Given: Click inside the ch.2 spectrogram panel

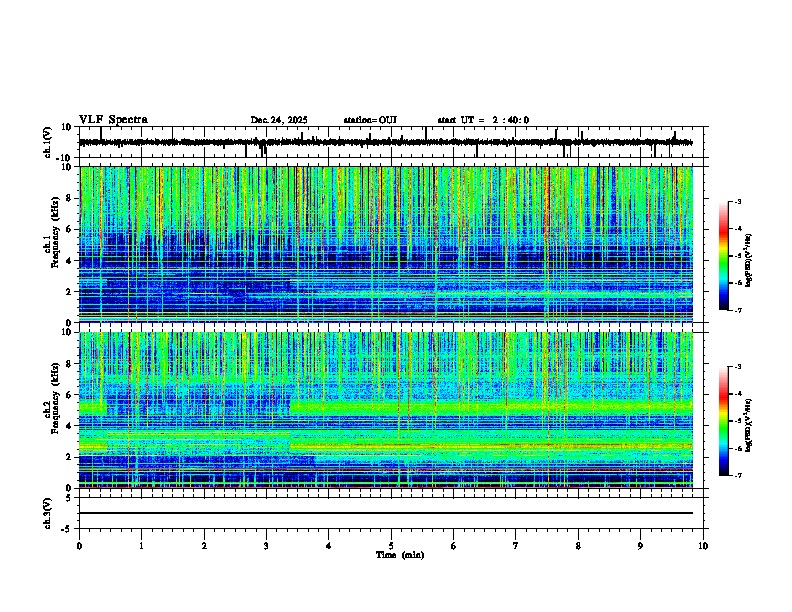Looking at the screenshot, I should (386, 410).
